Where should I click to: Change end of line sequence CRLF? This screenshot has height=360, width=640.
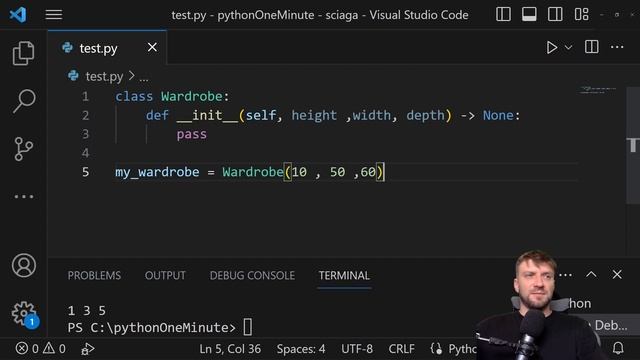401,349
